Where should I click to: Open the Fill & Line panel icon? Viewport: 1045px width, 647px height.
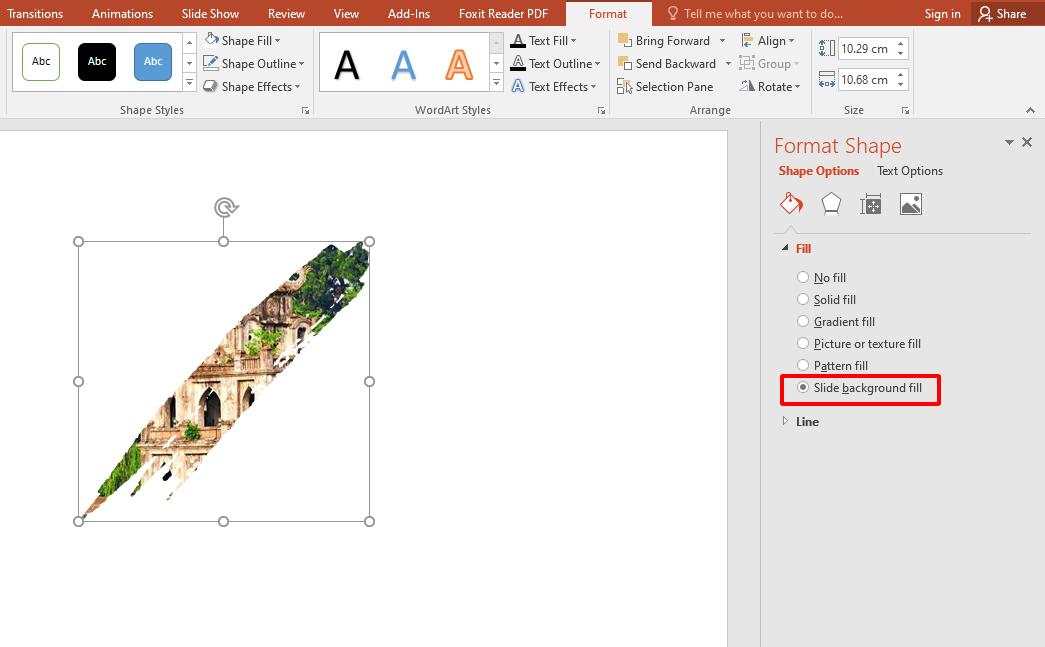click(791, 203)
